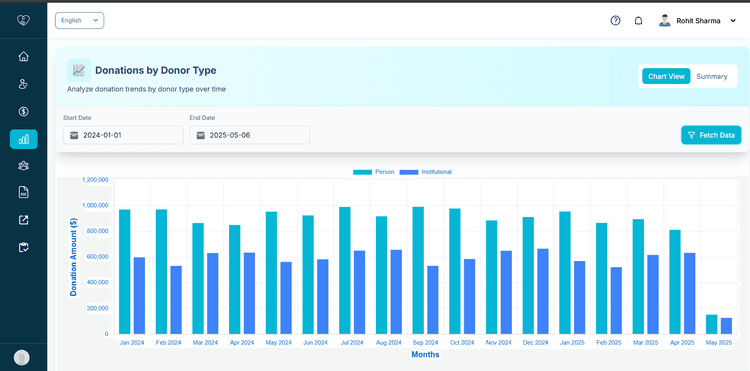750x371 pixels.
Task: Click the calendar icon in End Date field
Action: 200,135
